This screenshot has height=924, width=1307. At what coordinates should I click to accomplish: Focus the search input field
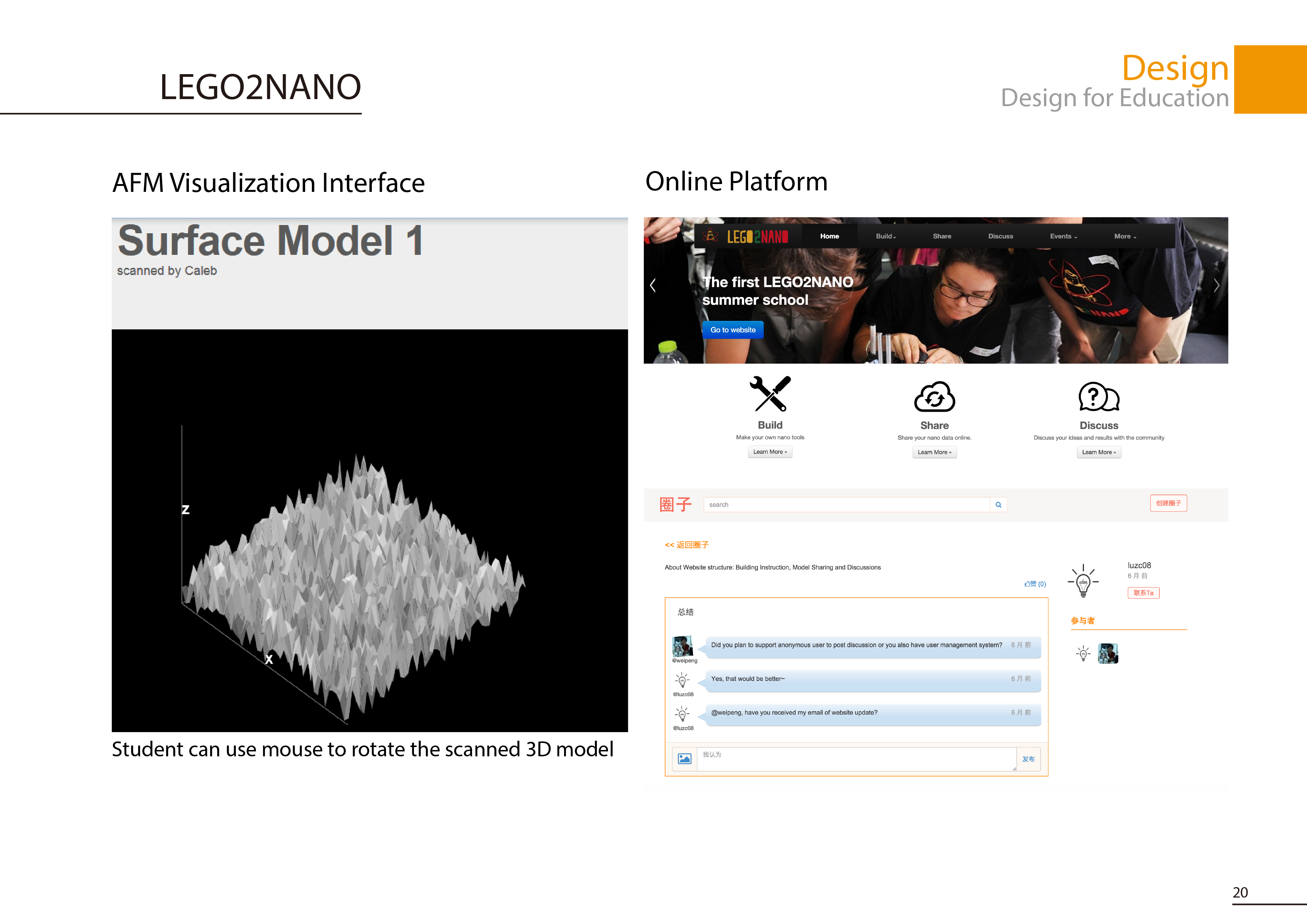[846, 505]
